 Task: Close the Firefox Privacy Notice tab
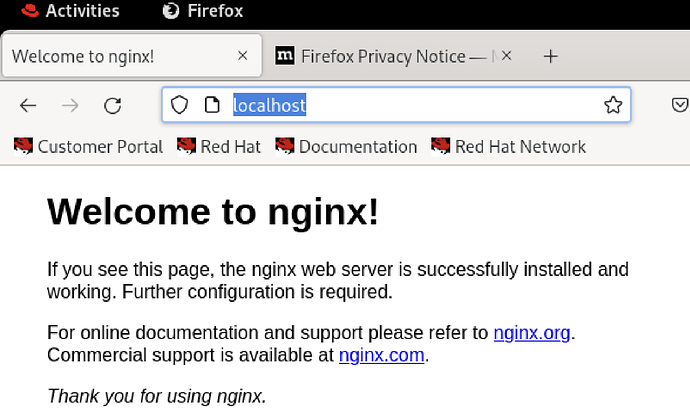[506, 55]
